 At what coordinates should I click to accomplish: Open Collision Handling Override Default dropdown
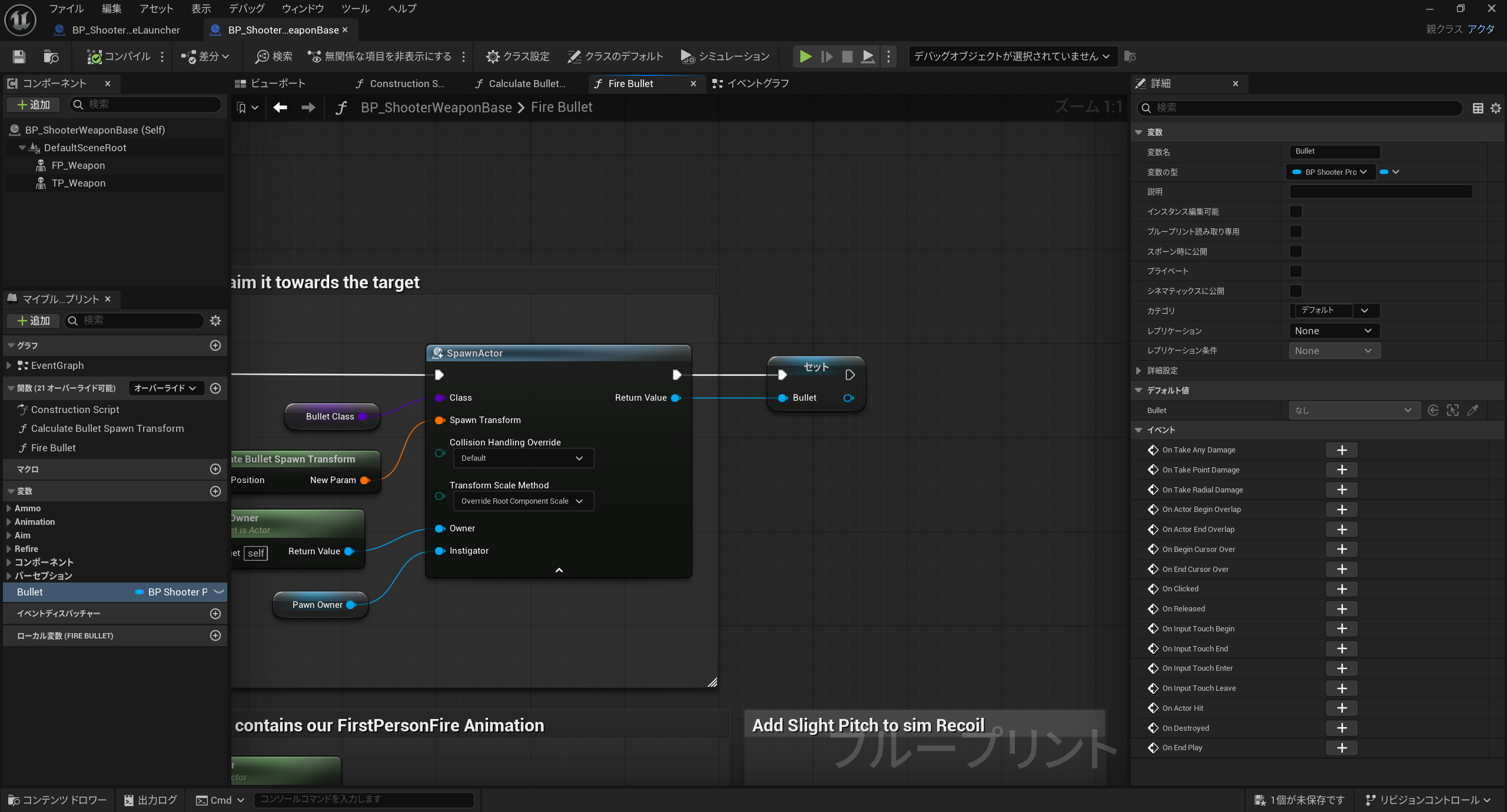click(x=523, y=458)
